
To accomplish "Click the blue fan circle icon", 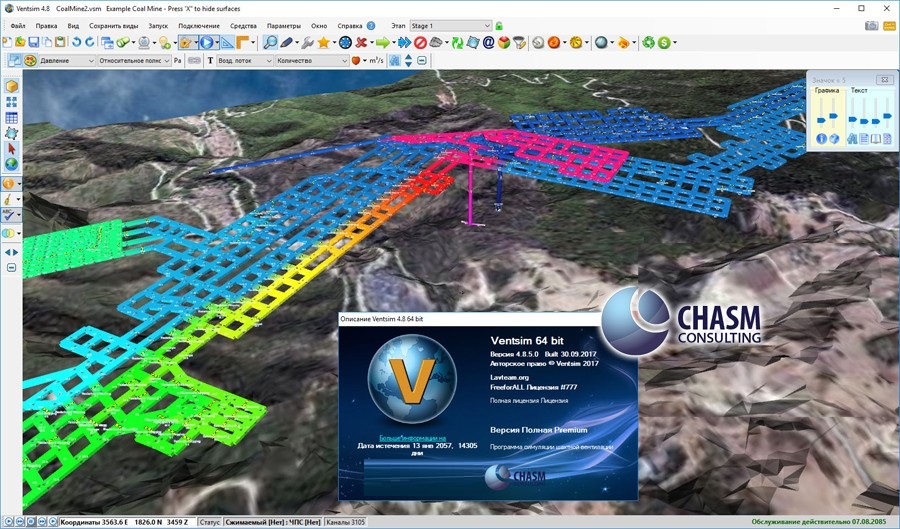I will pos(344,42).
